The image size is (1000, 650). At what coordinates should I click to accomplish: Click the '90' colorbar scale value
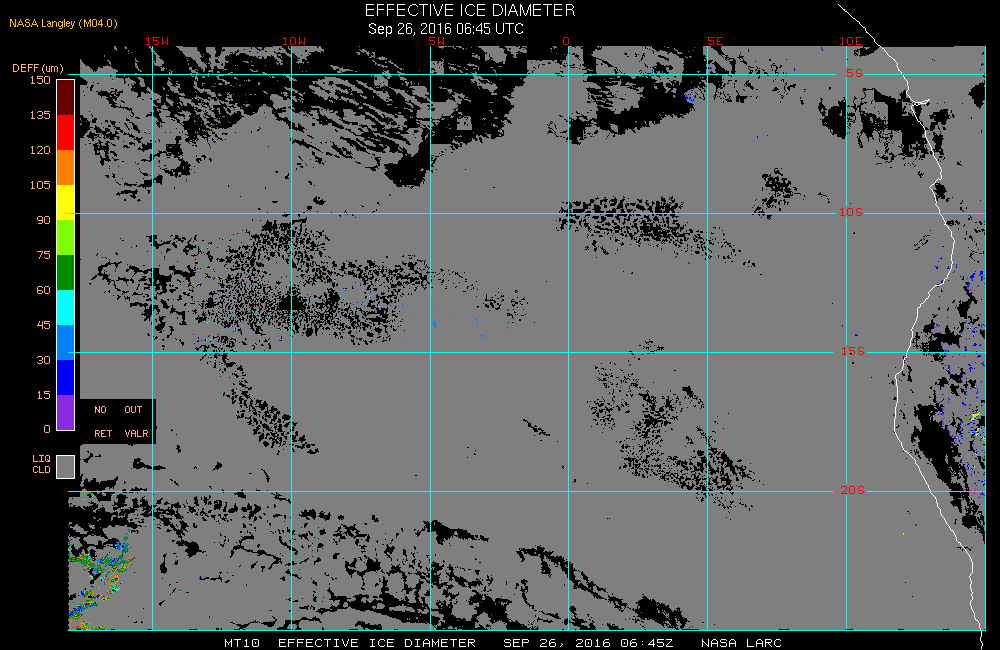[x=43, y=220]
